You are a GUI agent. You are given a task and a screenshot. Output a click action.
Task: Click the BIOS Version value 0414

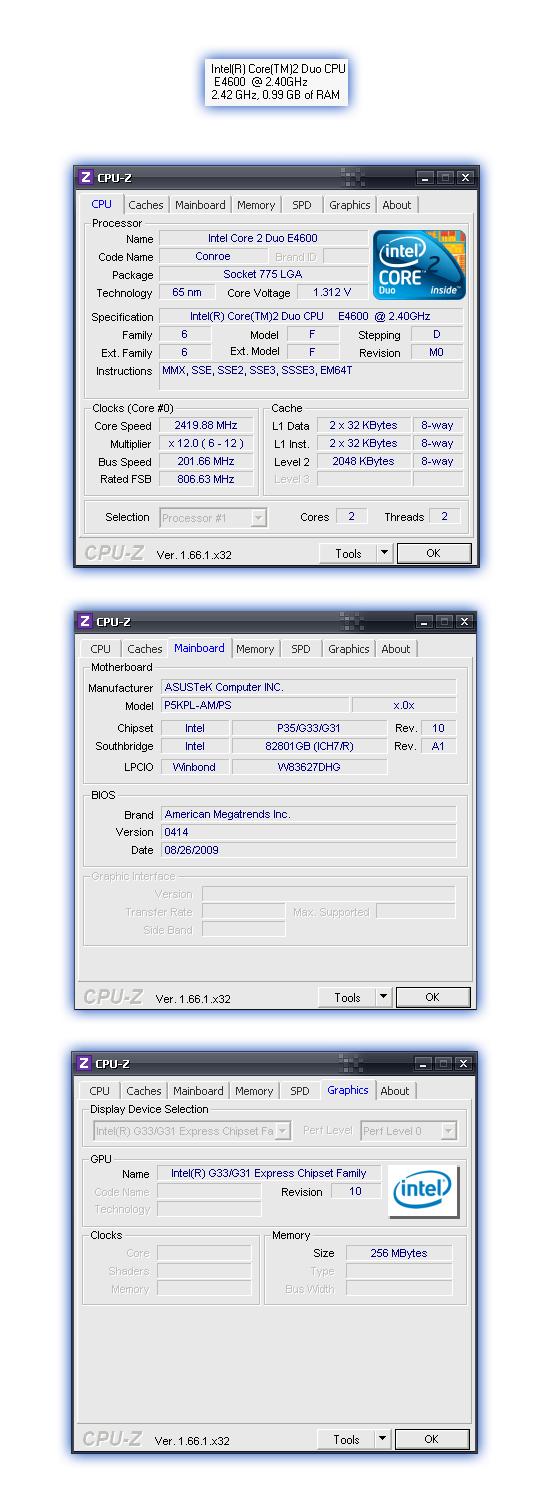pyautogui.click(x=309, y=832)
